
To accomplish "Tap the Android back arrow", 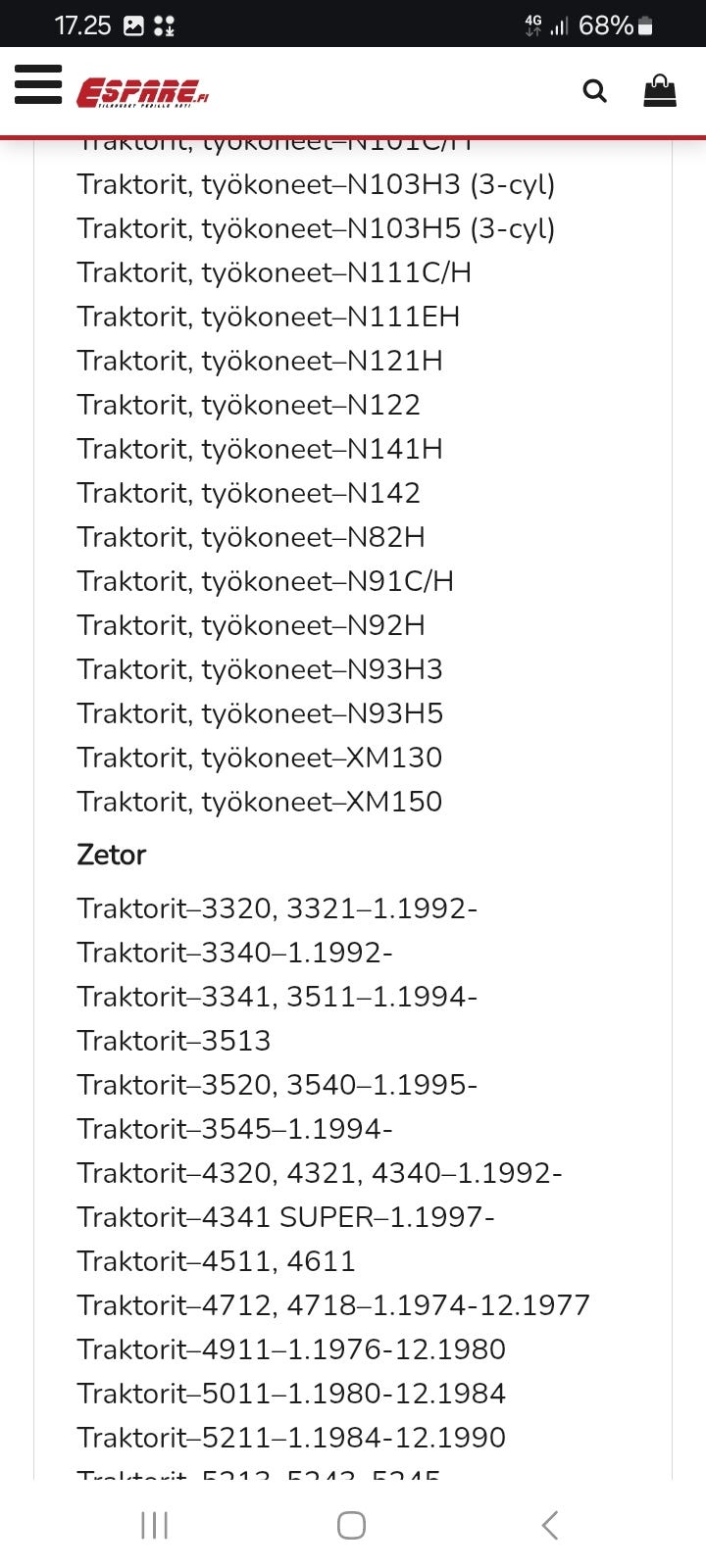I will tap(550, 1525).
